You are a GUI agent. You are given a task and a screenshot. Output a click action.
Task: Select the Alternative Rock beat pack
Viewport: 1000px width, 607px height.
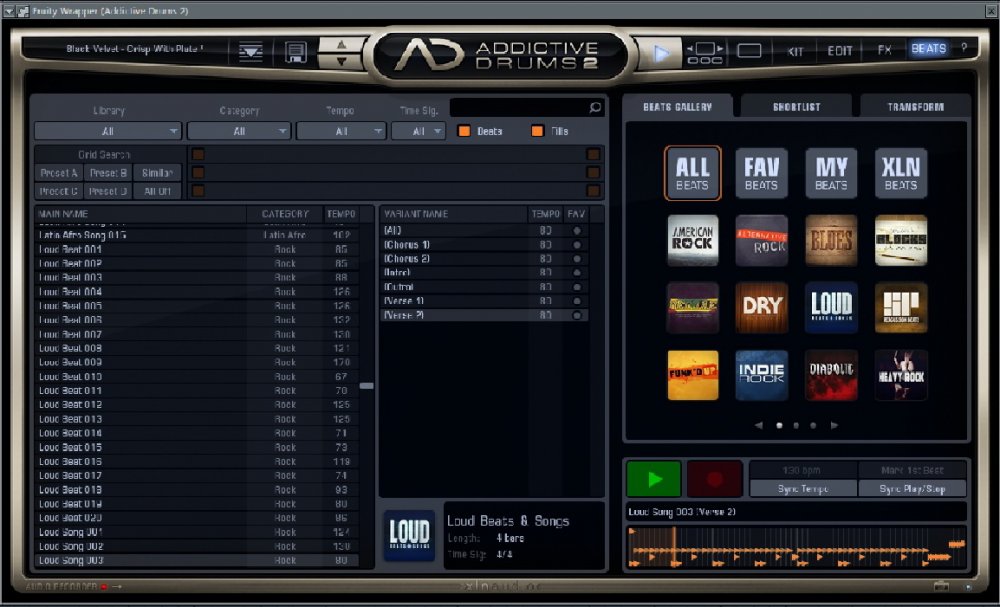761,240
